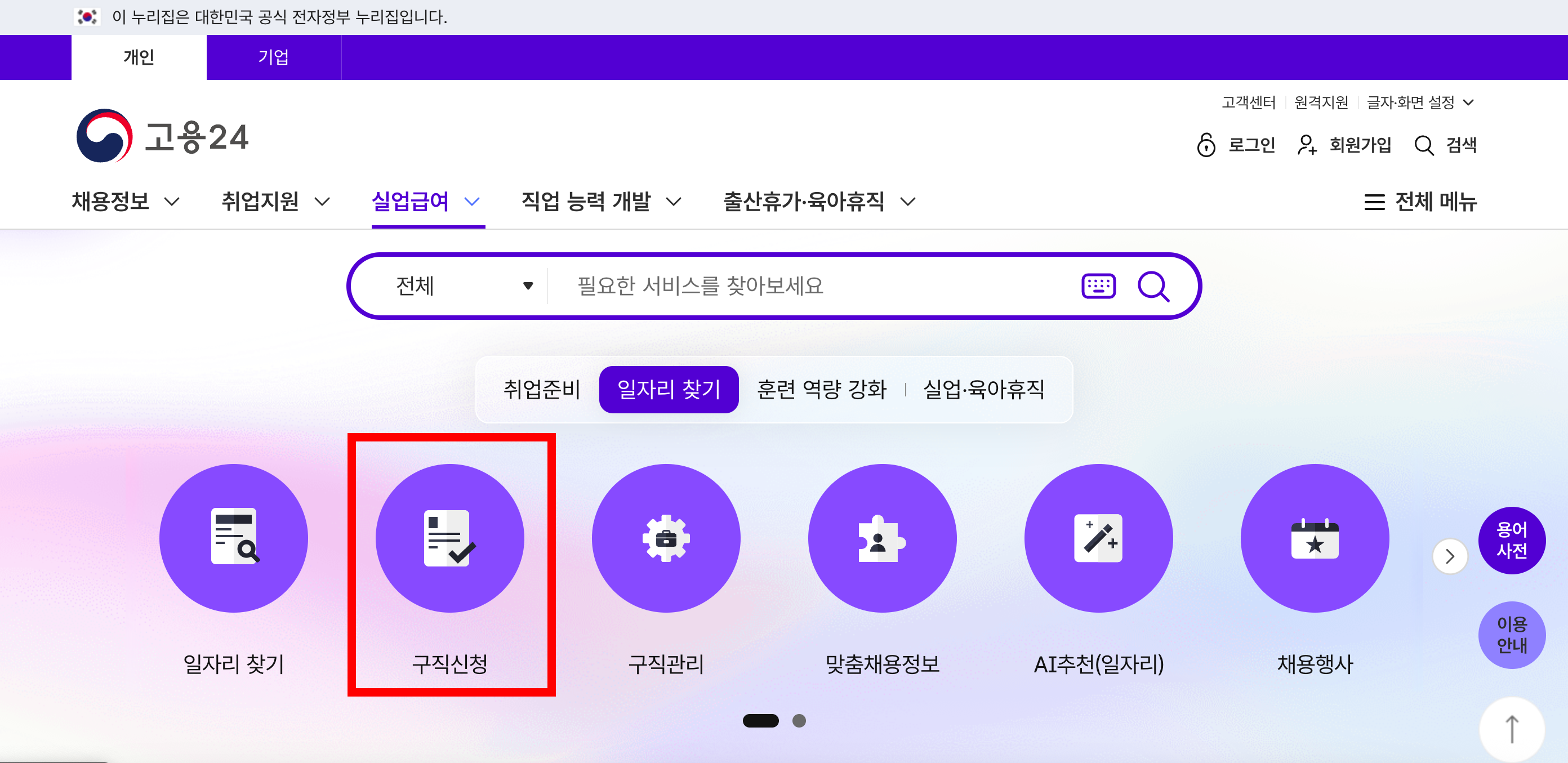Select the 취업준비 tab

542,390
